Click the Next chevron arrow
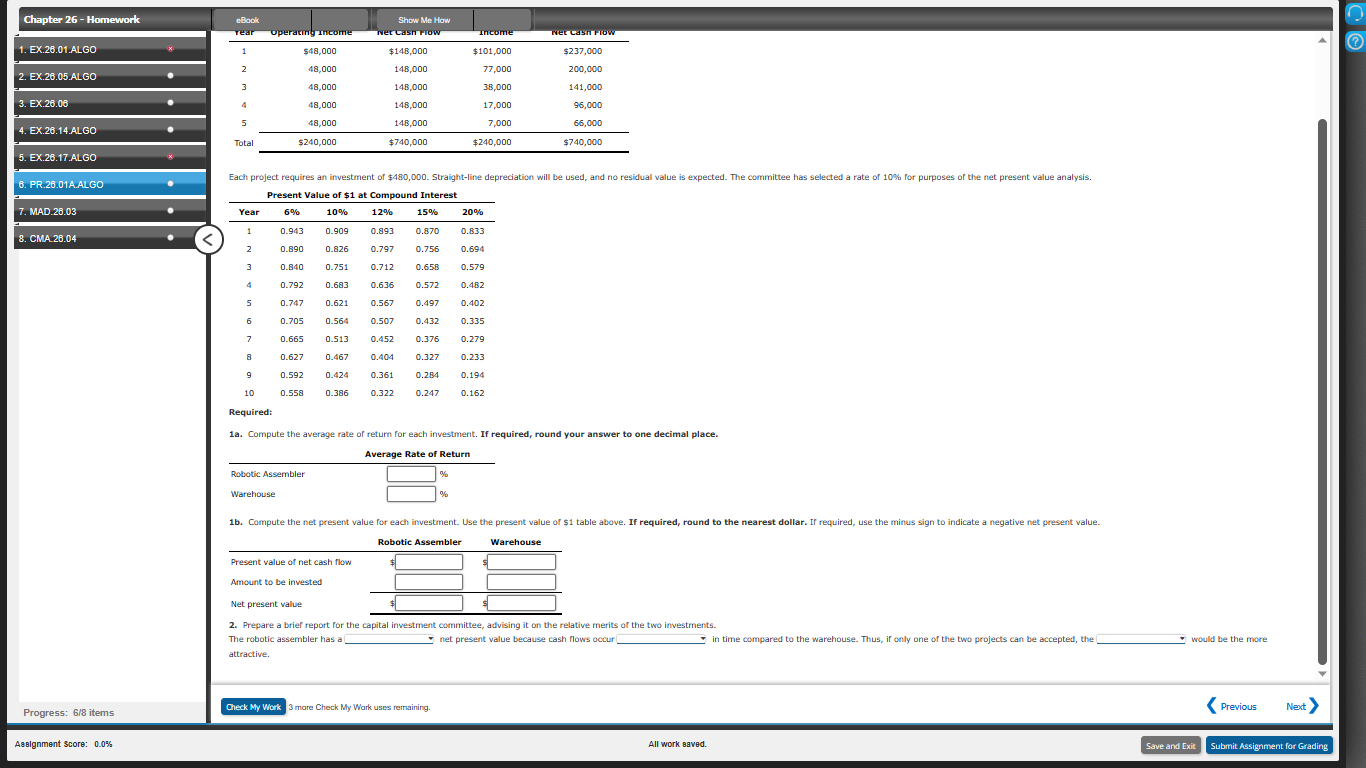 [x=1314, y=706]
